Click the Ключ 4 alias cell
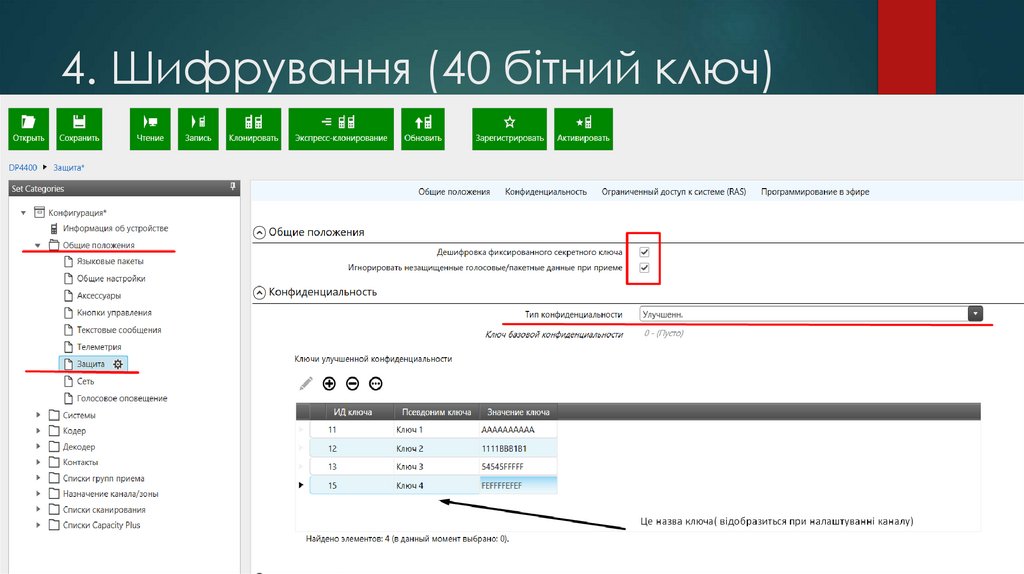1024x574 pixels. pos(436,485)
